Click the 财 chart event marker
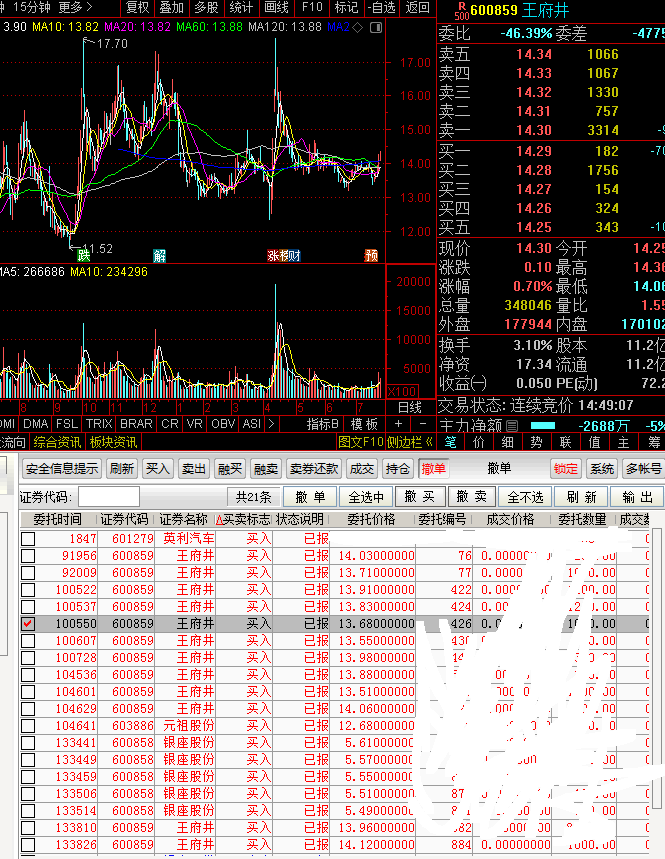665x859 pixels. coord(294,255)
